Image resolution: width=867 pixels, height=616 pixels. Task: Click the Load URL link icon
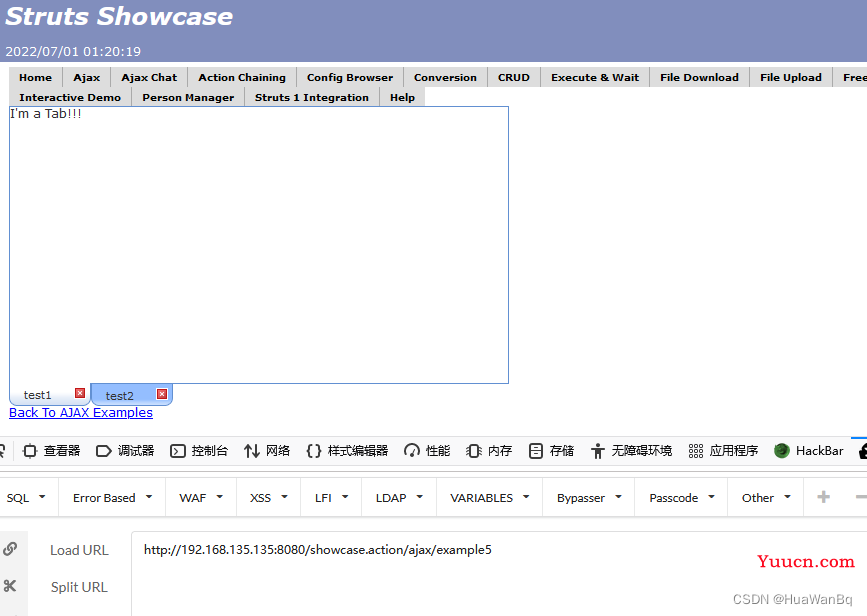click(x=10, y=549)
